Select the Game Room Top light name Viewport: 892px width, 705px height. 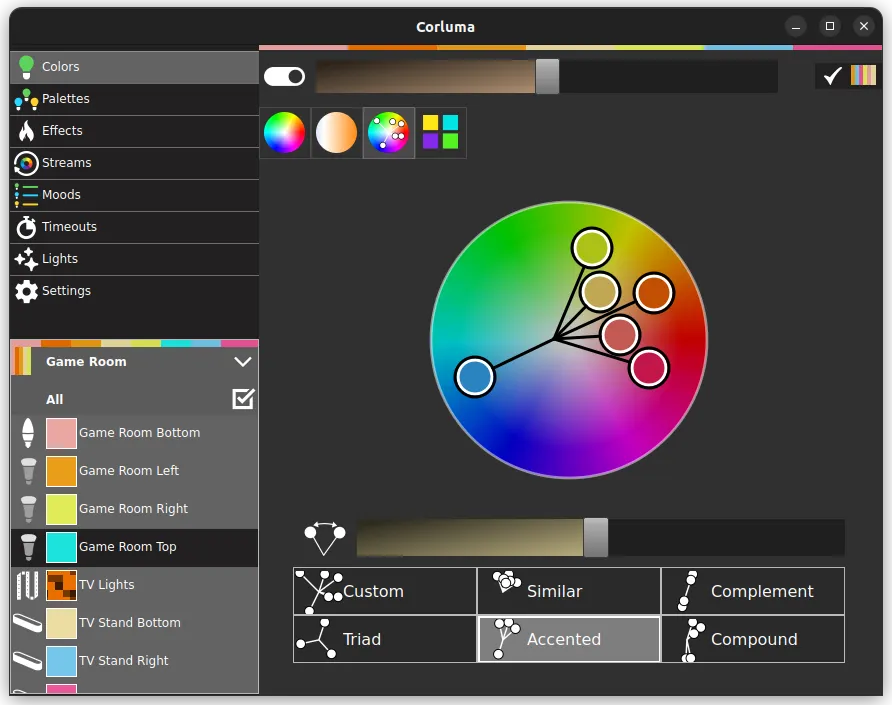click(127, 547)
